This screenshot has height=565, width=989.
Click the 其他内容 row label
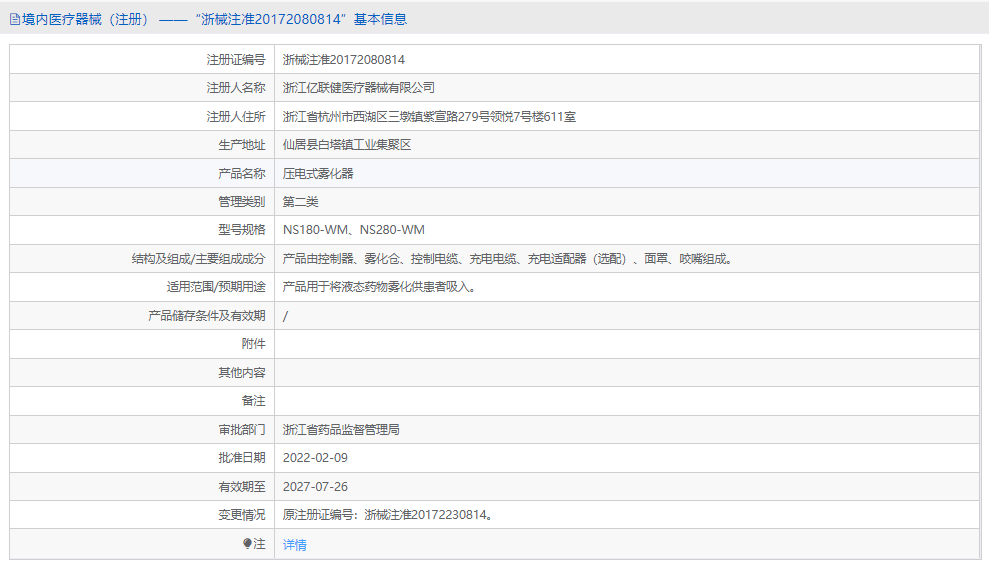point(242,373)
